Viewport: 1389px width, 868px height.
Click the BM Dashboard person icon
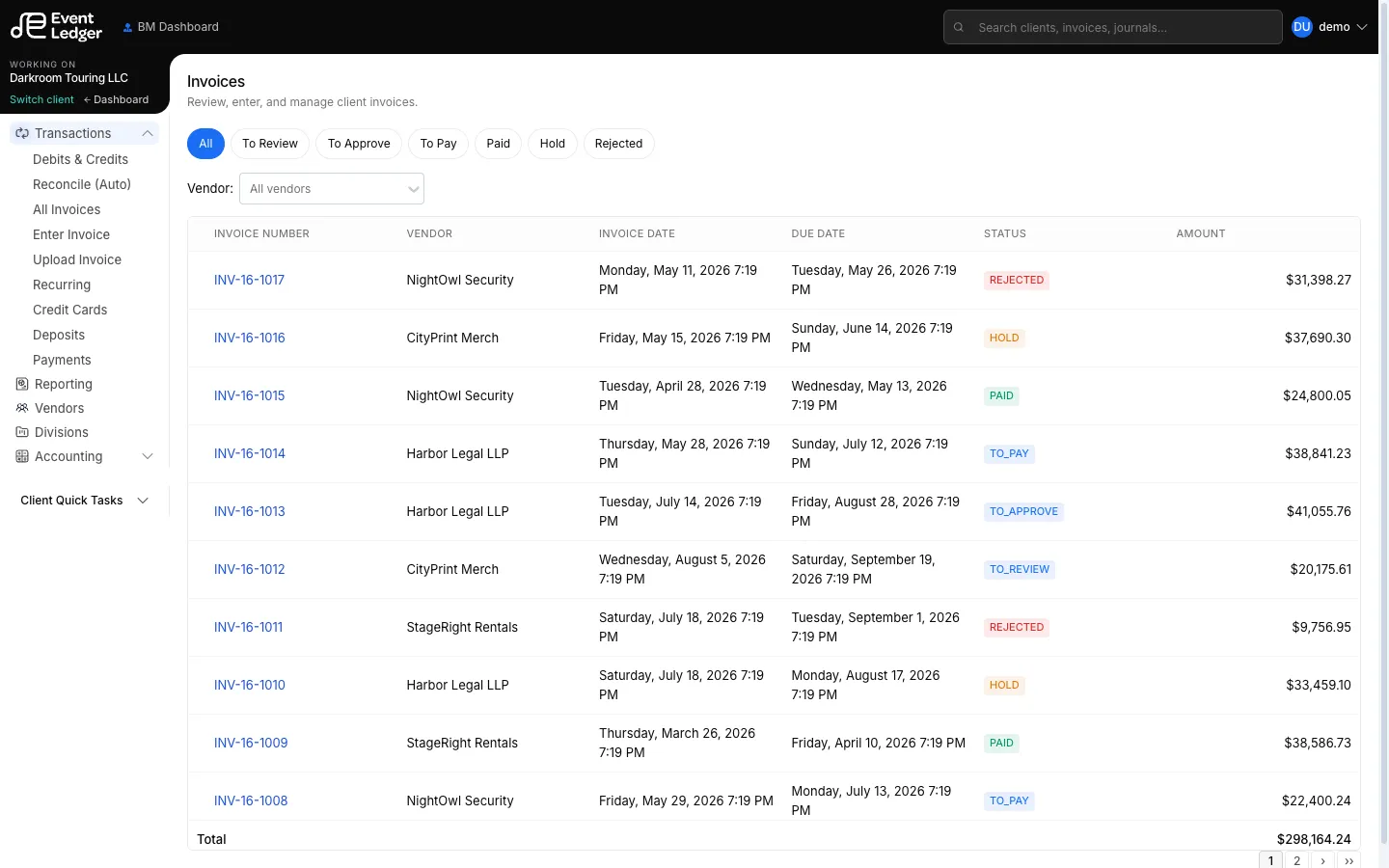click(x=127, y=27)
